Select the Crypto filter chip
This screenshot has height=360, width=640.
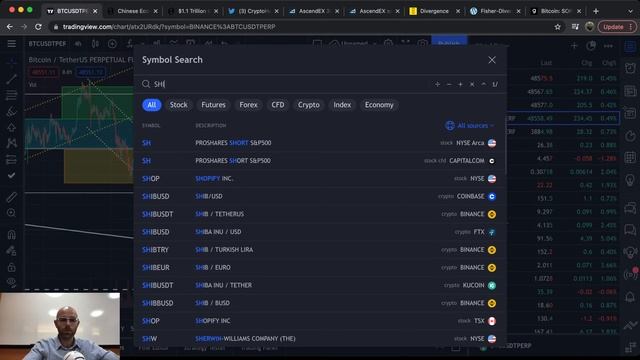click(309, 105)
